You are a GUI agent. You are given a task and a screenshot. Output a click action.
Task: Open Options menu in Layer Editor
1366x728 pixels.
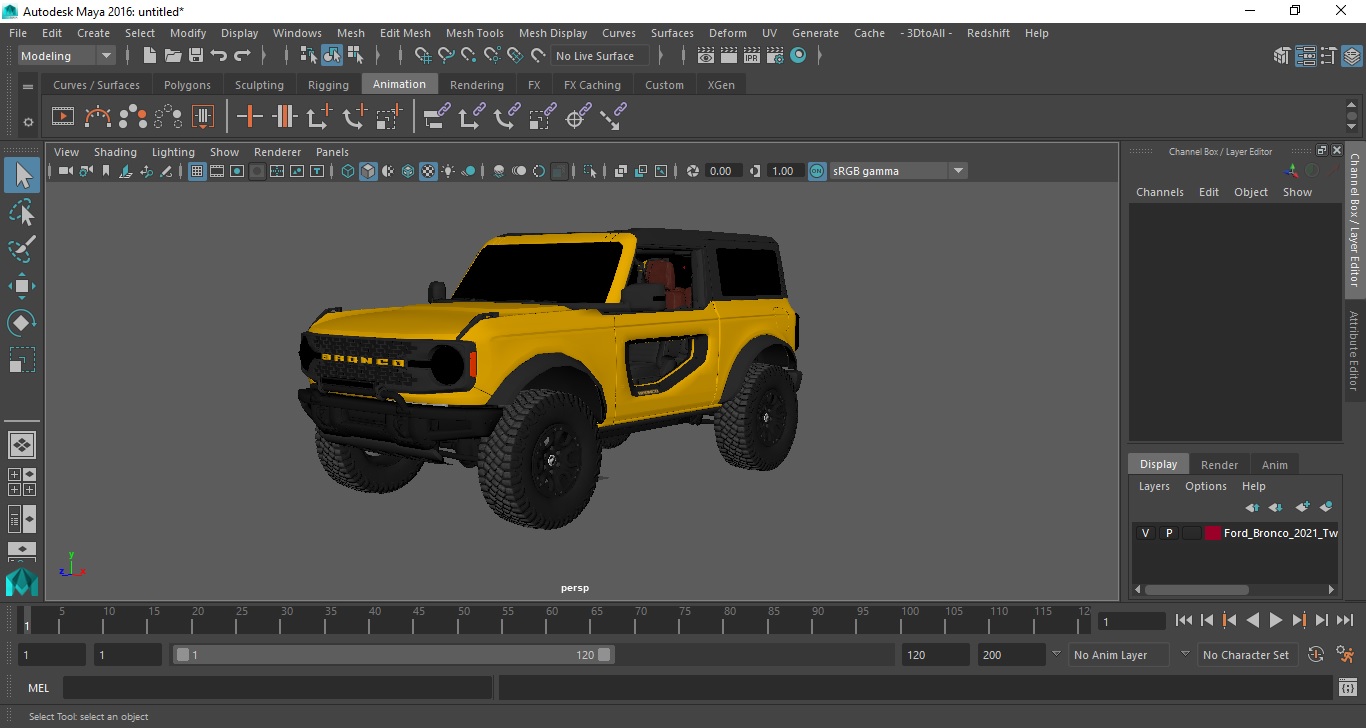tap(1205, 486)
